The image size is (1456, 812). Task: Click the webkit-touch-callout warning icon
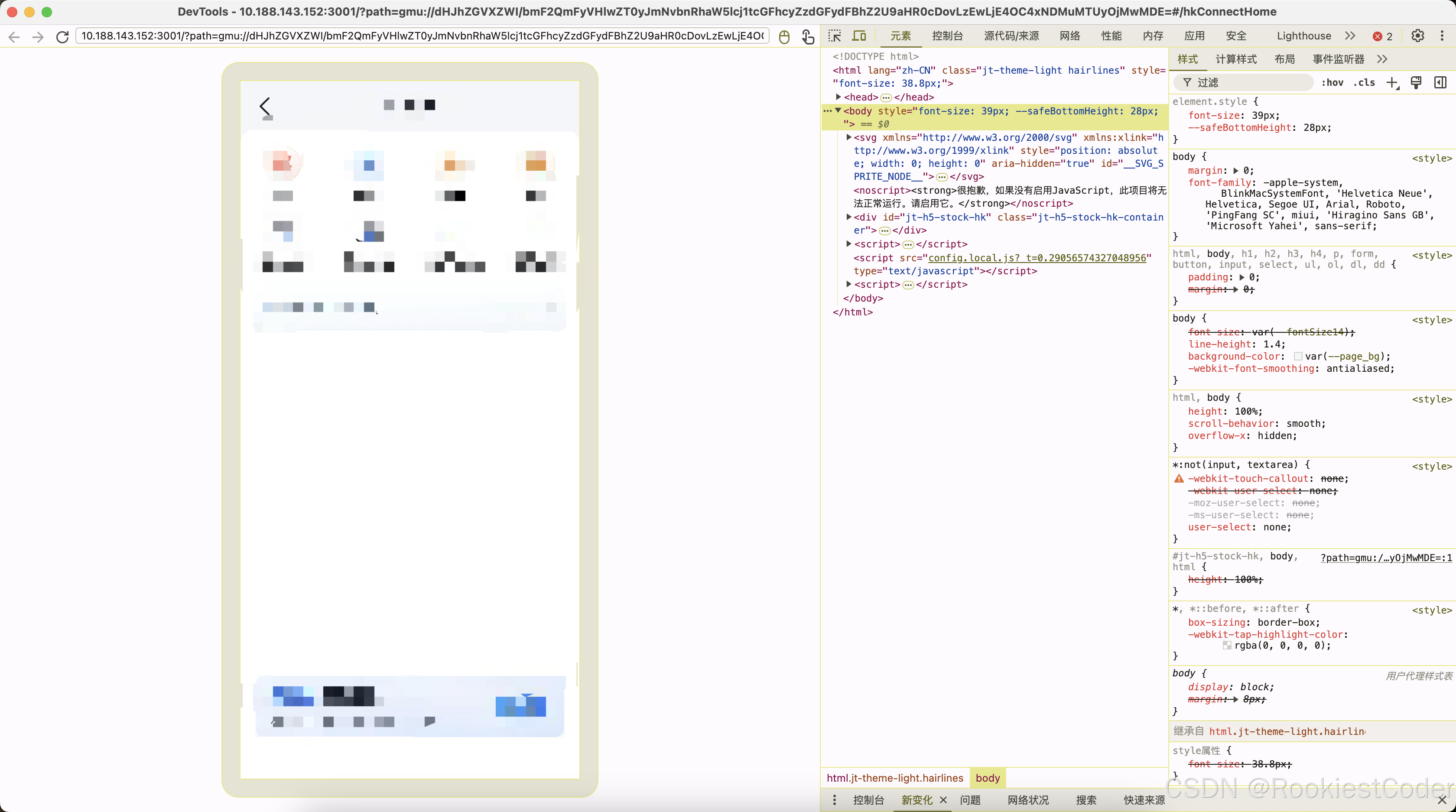[x=1179, y=479]
